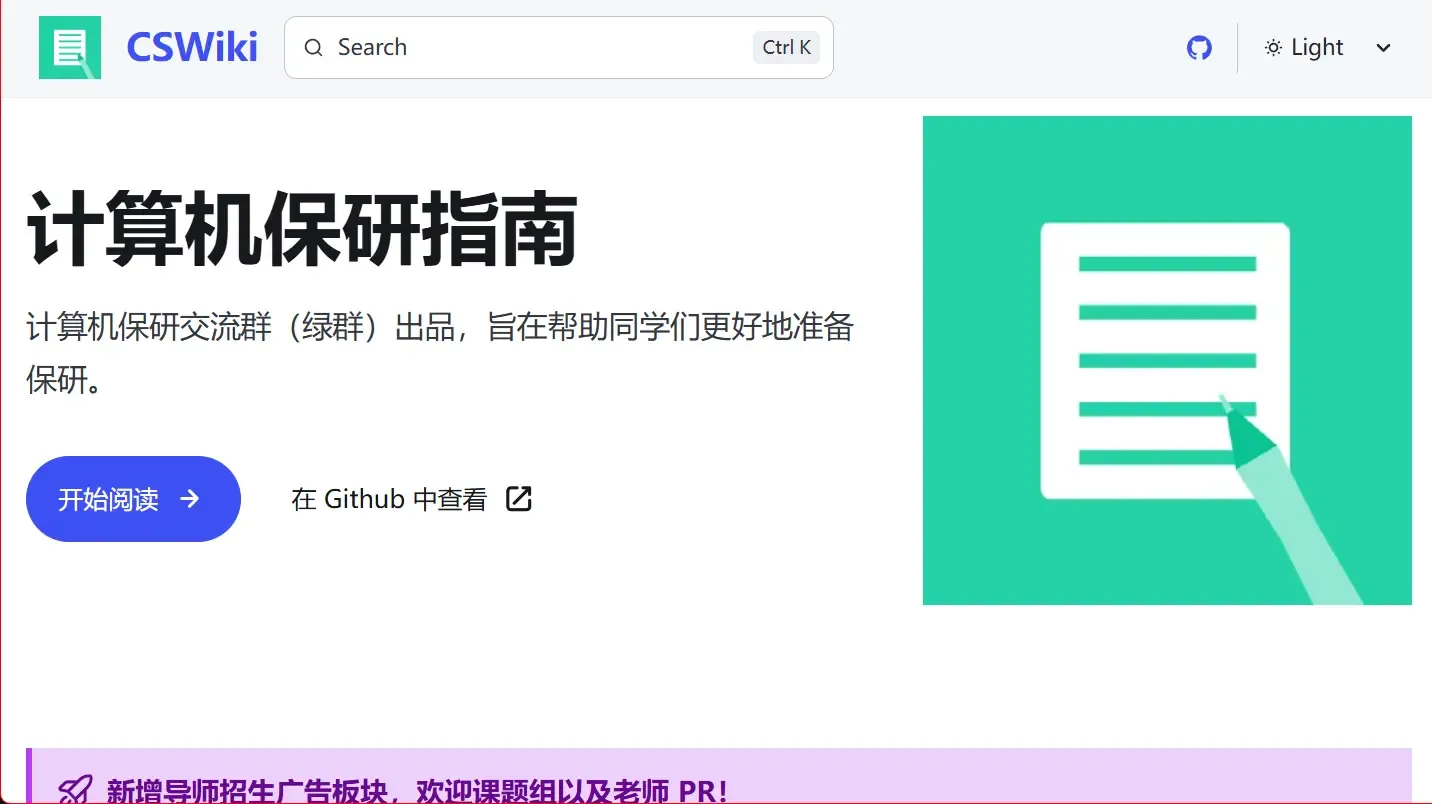Click the magnifying glass search icon
Image resolution: width=1432 pixels, height=804 pixels.
314,48
